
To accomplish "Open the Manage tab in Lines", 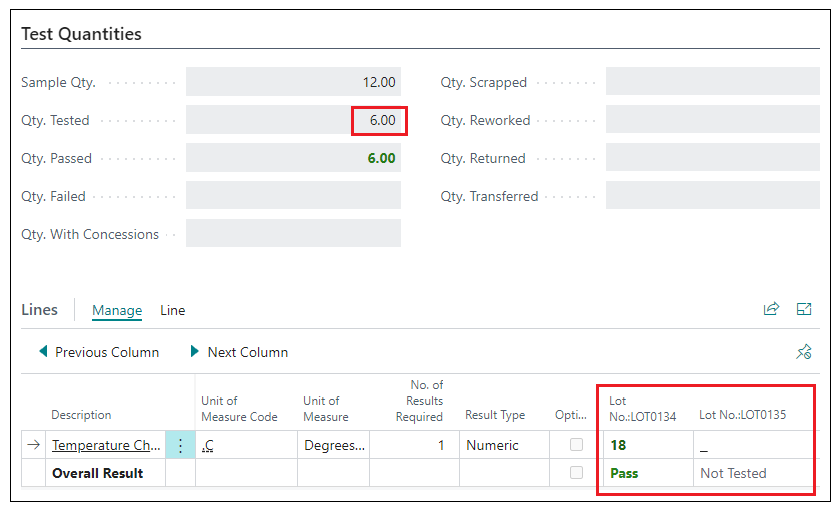I will point(117,311).
